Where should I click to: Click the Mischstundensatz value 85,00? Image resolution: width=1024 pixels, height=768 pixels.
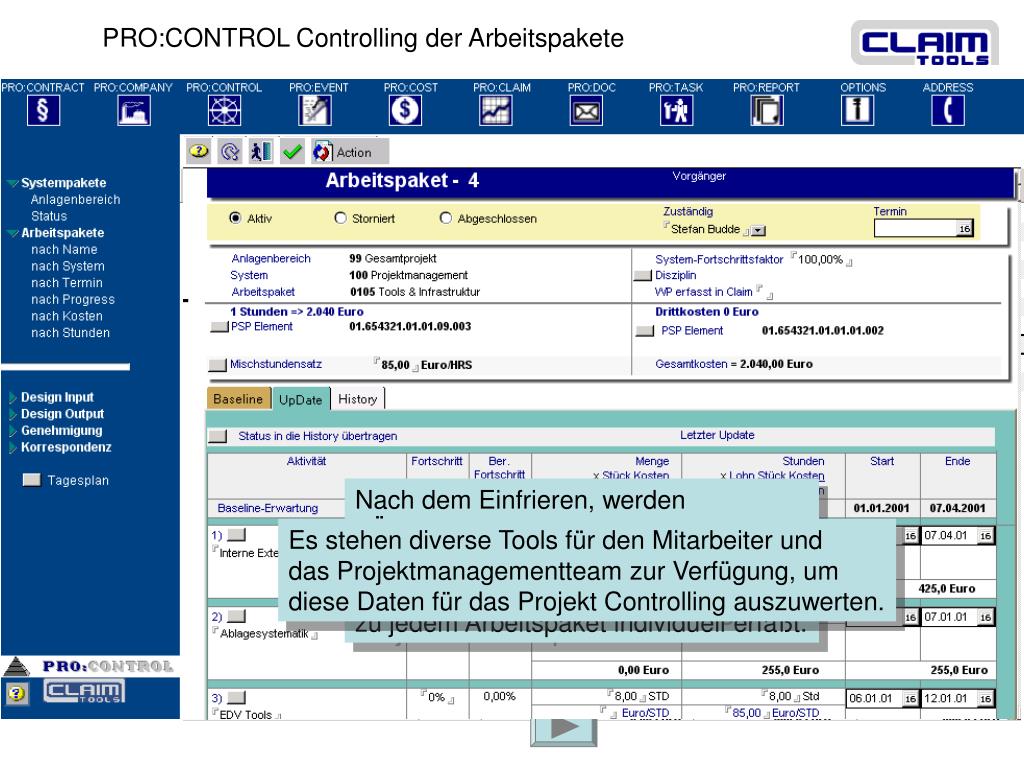click(395, 365)
